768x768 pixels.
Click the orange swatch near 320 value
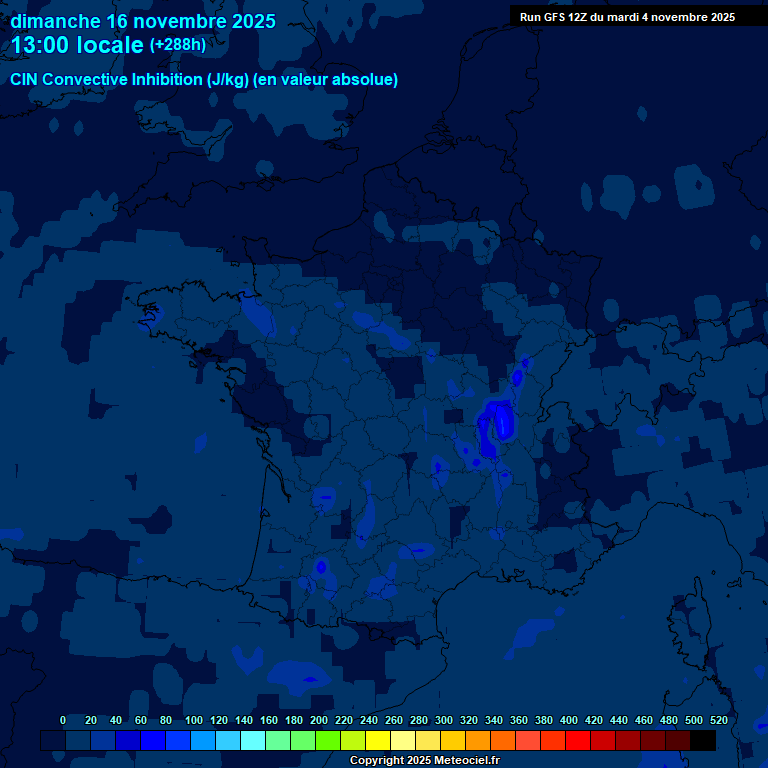pos(478,741)
